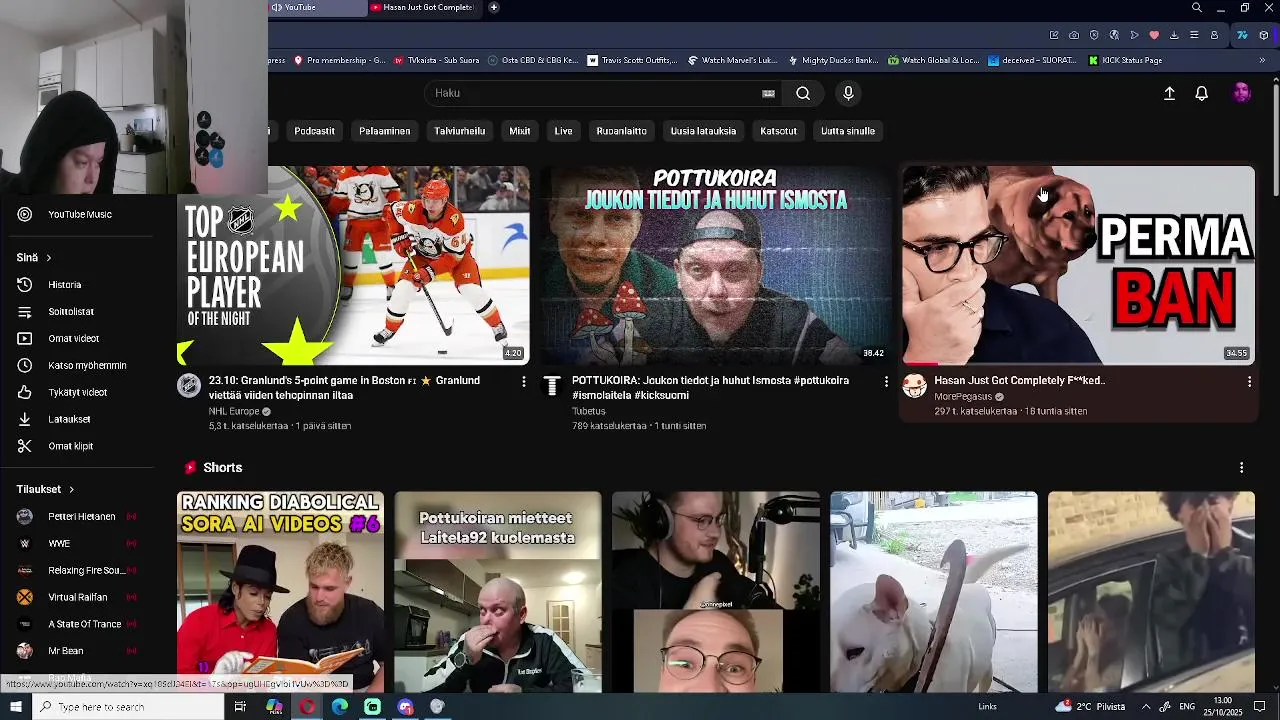Open options menu for the Hasan video
1280x720 pixels.
(x=1249, y=381)
